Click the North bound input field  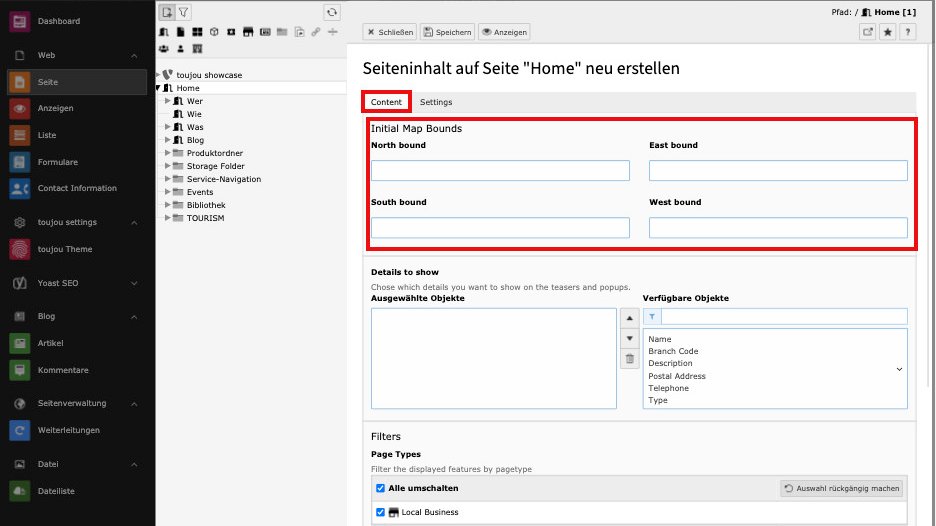[x=500, y=171]
